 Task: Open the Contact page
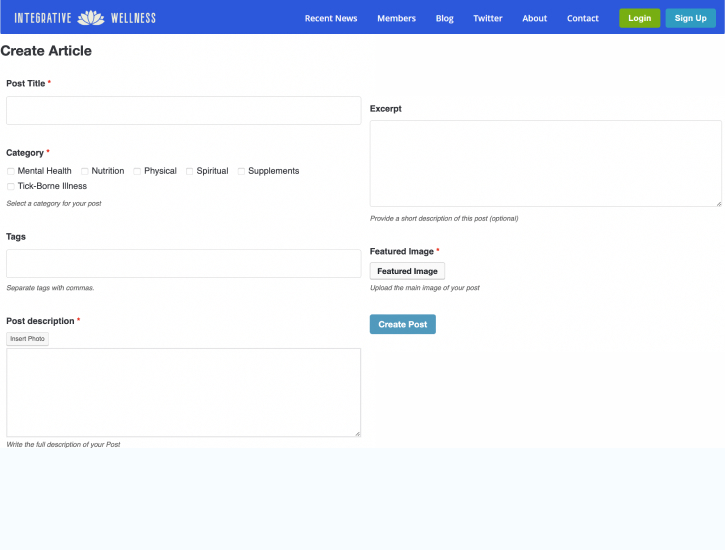[583, 18]
